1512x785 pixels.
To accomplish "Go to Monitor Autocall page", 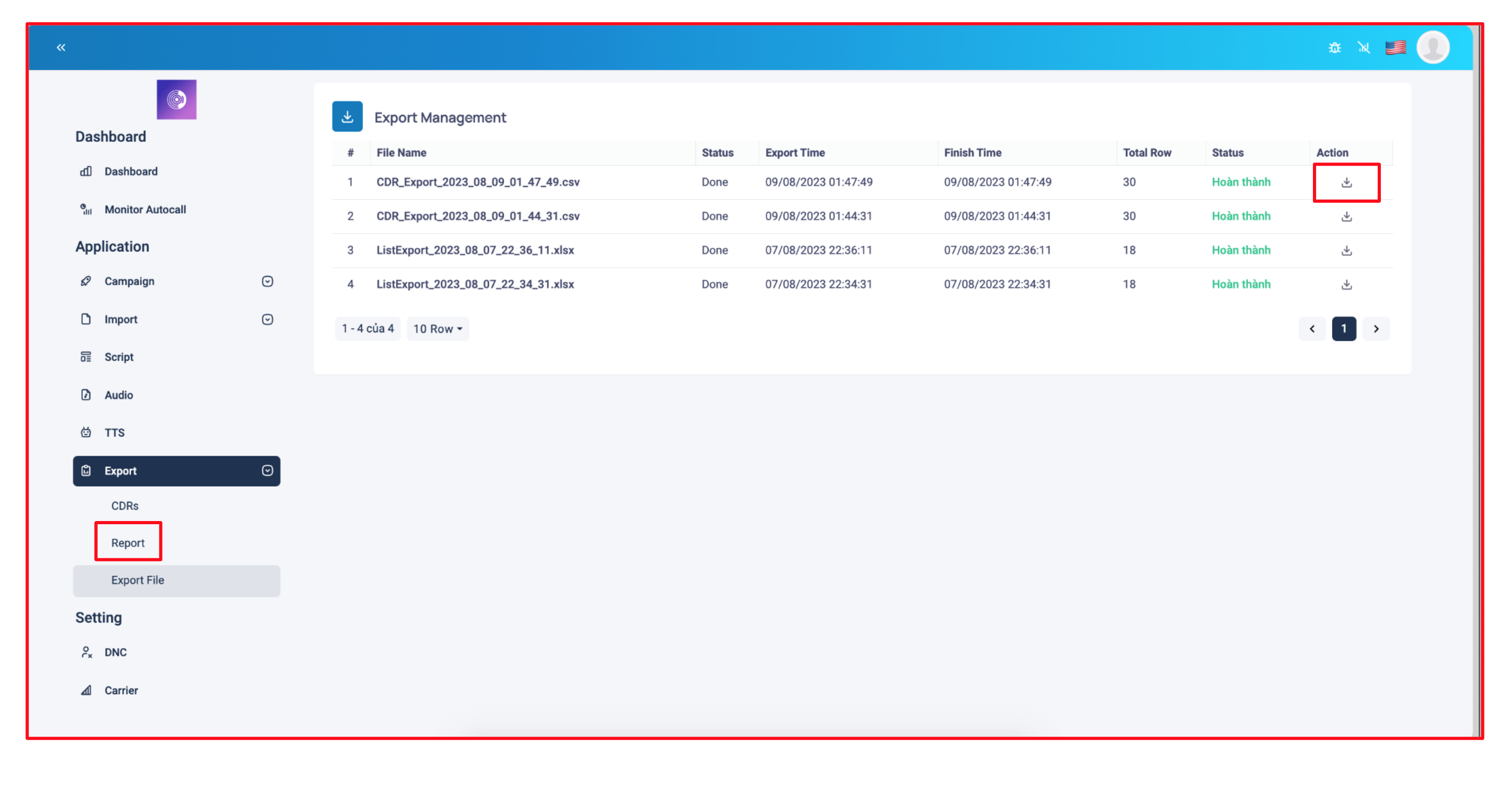I will pyautogui.click(x=145, y=210).
